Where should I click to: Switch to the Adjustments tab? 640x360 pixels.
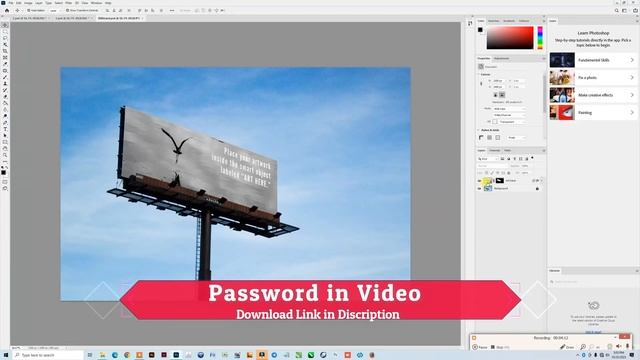tap(501, 58)
